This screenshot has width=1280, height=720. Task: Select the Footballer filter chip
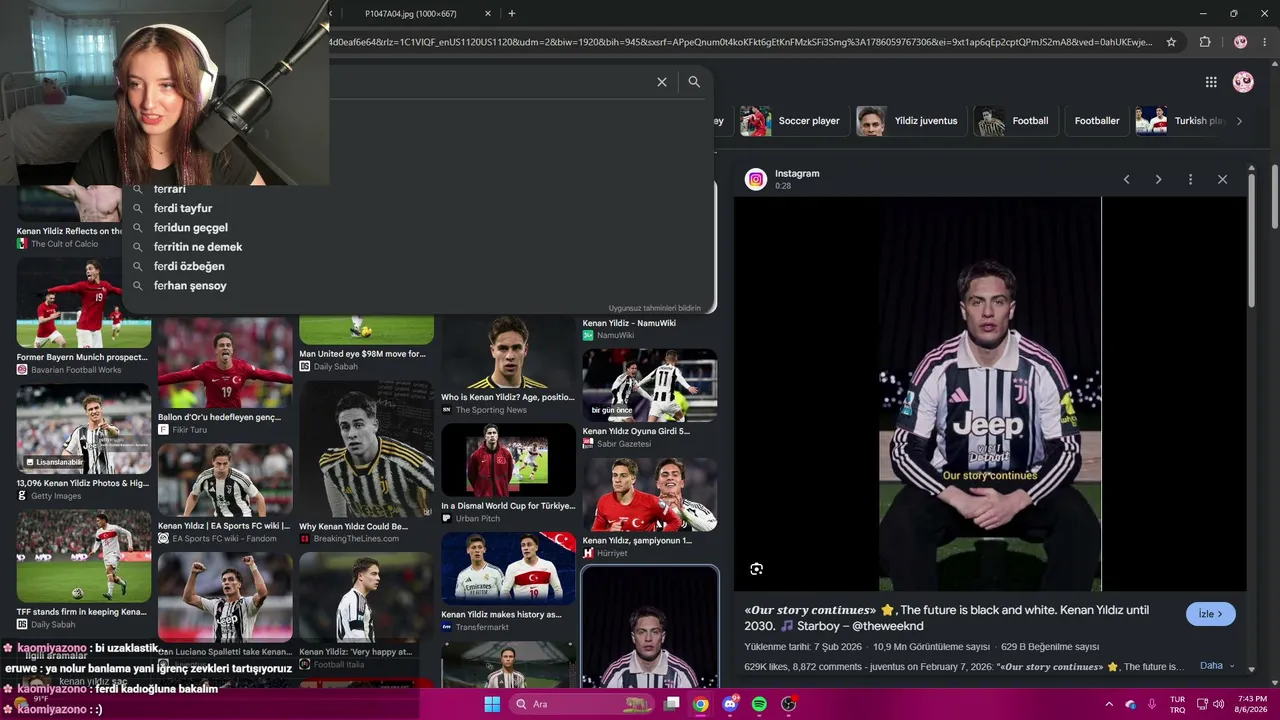[x=1097, y=121]
